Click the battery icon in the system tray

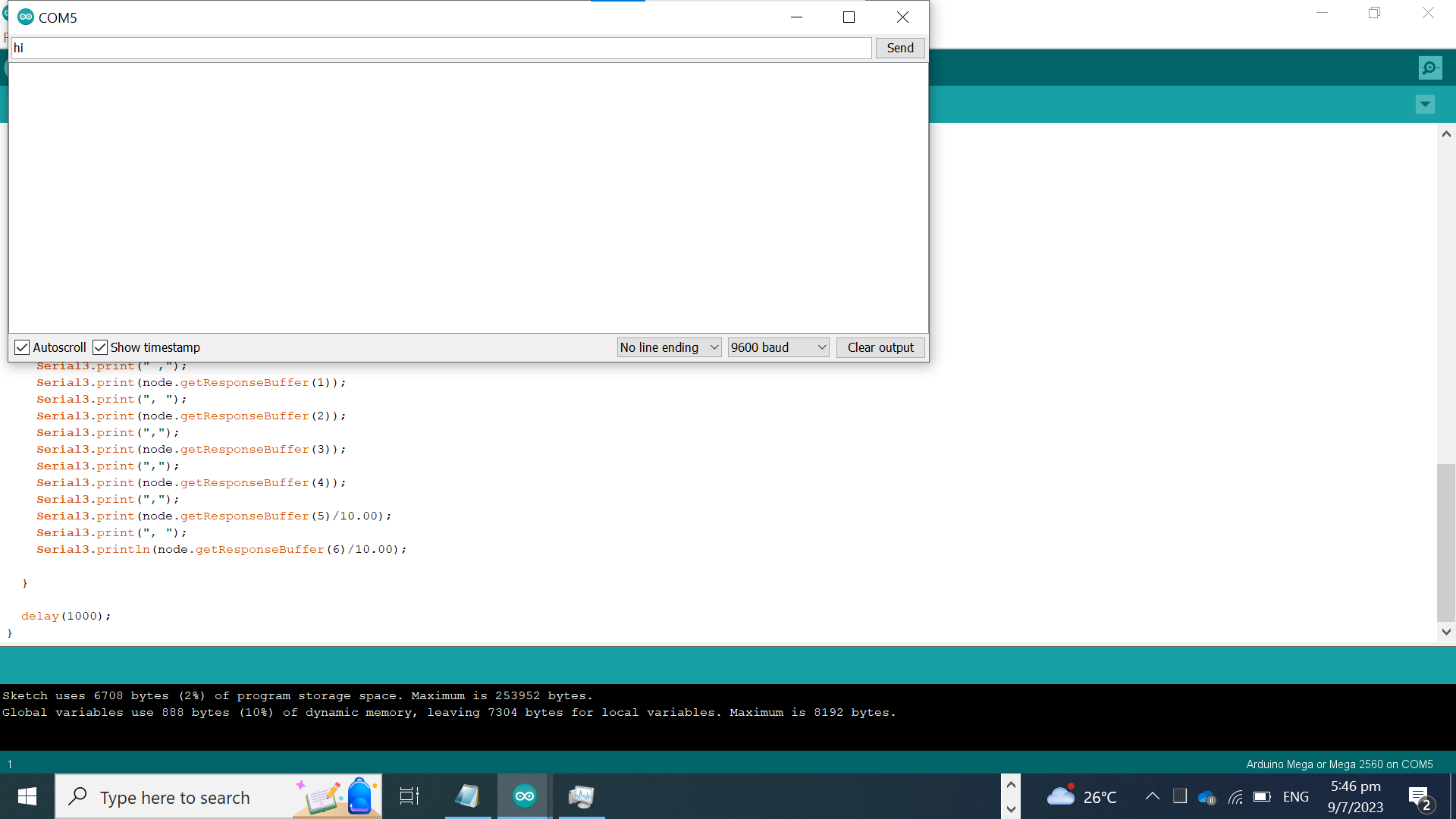1263,797
